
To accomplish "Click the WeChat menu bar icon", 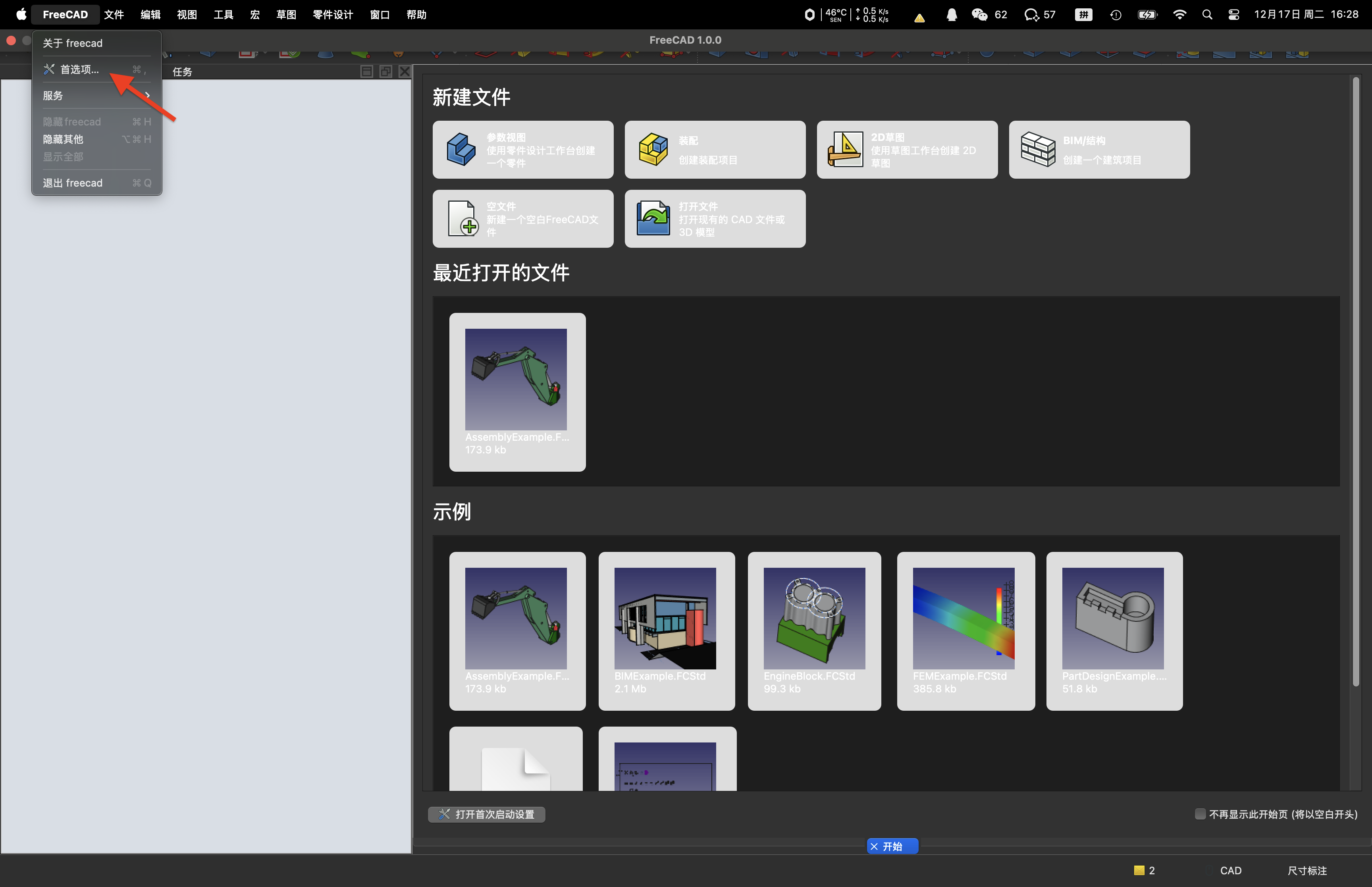I will pos(979,14).
